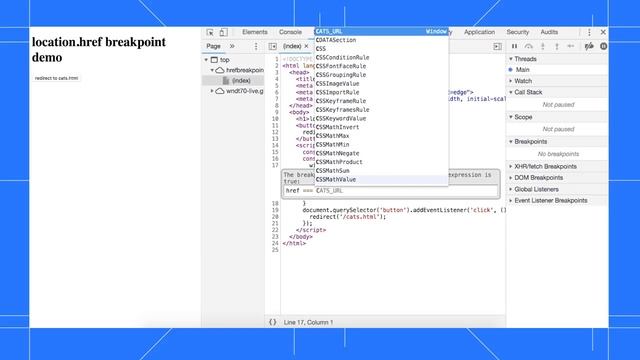Activate the inspect element picker icon
Viewport: 640px width, 360px height.
click(210, 32)
